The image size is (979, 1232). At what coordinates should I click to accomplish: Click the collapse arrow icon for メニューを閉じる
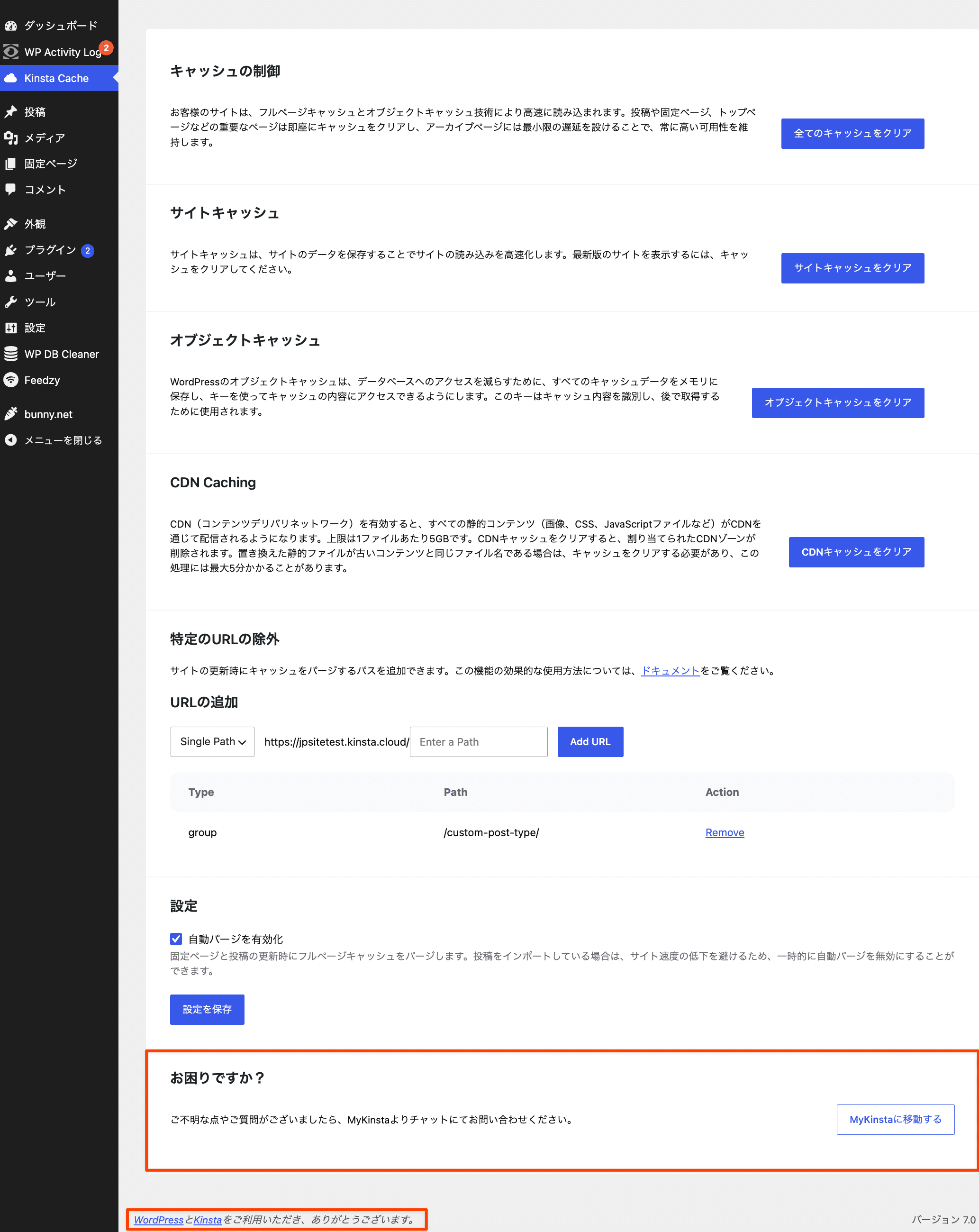pyautogui.click(x=11, y=440)
